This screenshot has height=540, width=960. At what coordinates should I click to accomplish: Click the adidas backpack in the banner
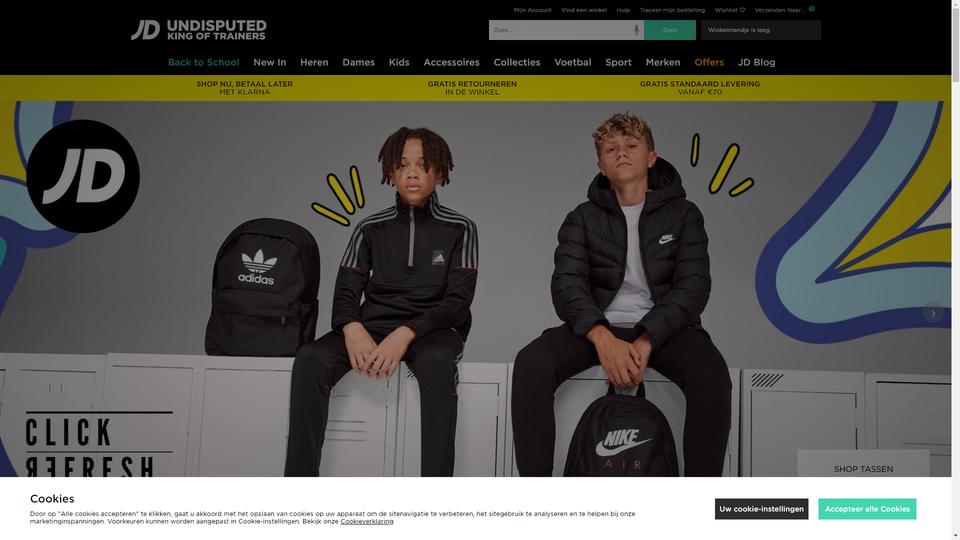262,287
